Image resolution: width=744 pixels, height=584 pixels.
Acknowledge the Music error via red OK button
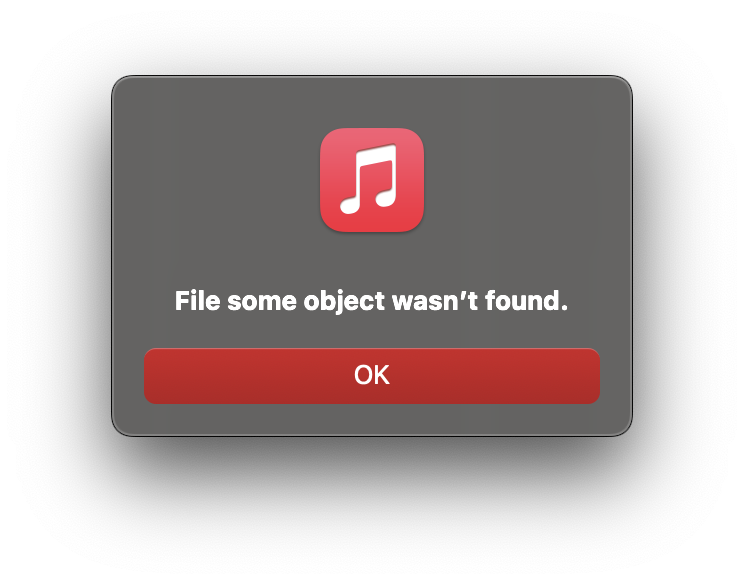point(372,376)
